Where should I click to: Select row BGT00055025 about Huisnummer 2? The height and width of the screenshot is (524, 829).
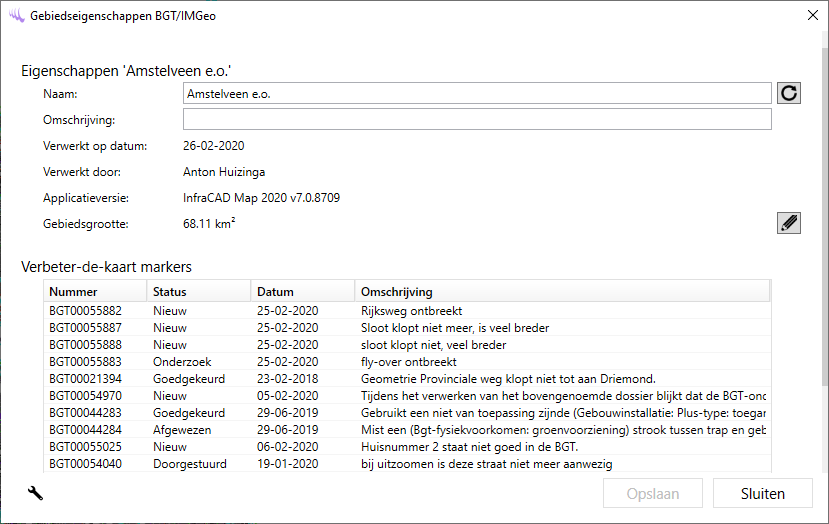pyautogui.click(x=406, y=447)
